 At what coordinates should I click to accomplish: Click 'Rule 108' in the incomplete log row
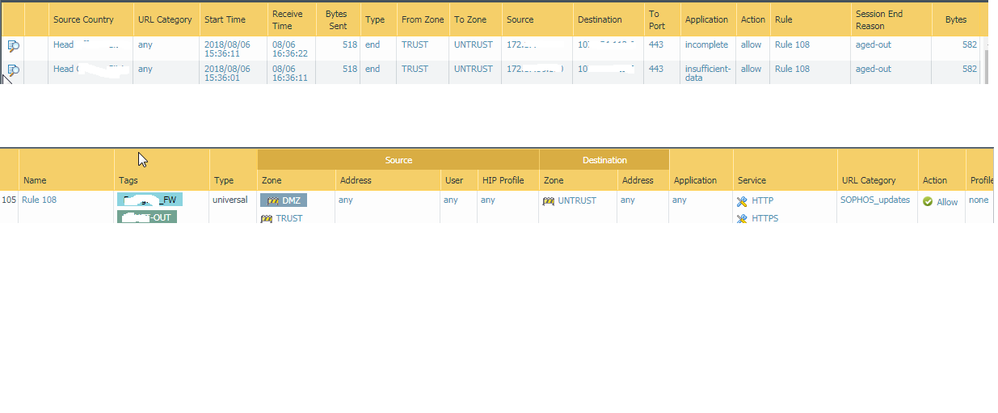point(792,45)
